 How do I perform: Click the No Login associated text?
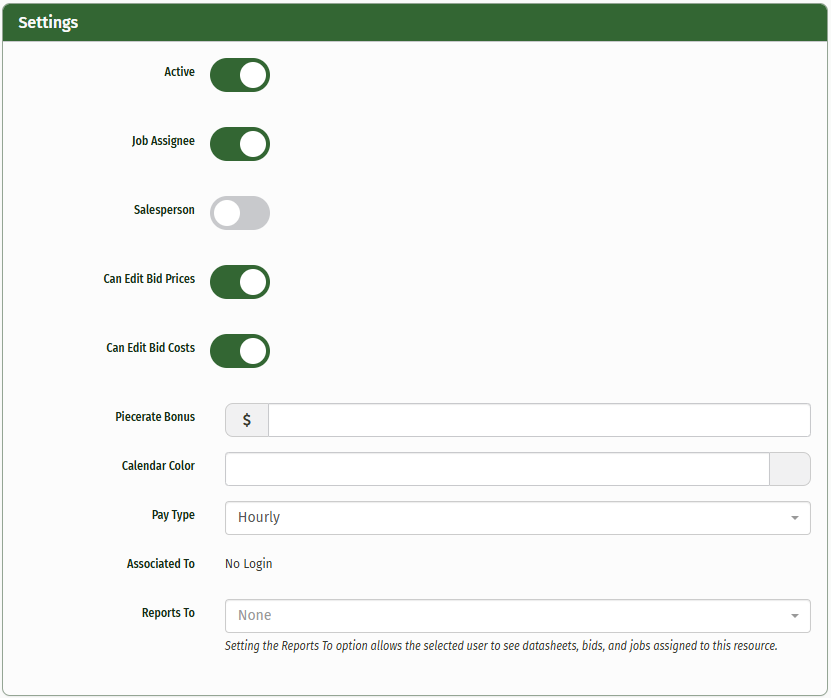coord(248,564)
